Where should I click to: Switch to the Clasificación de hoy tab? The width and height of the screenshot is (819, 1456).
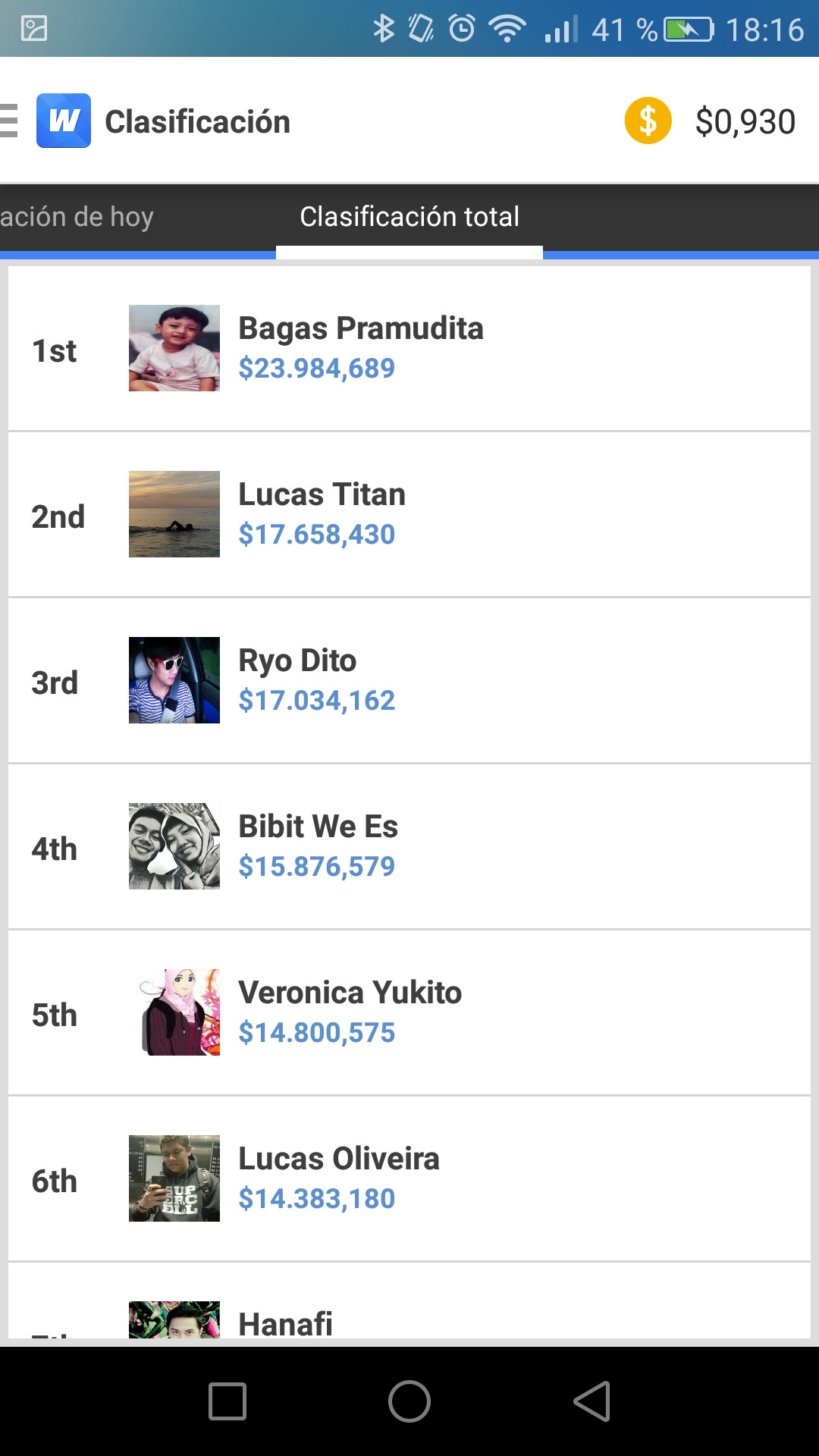[x=77, y=217]
